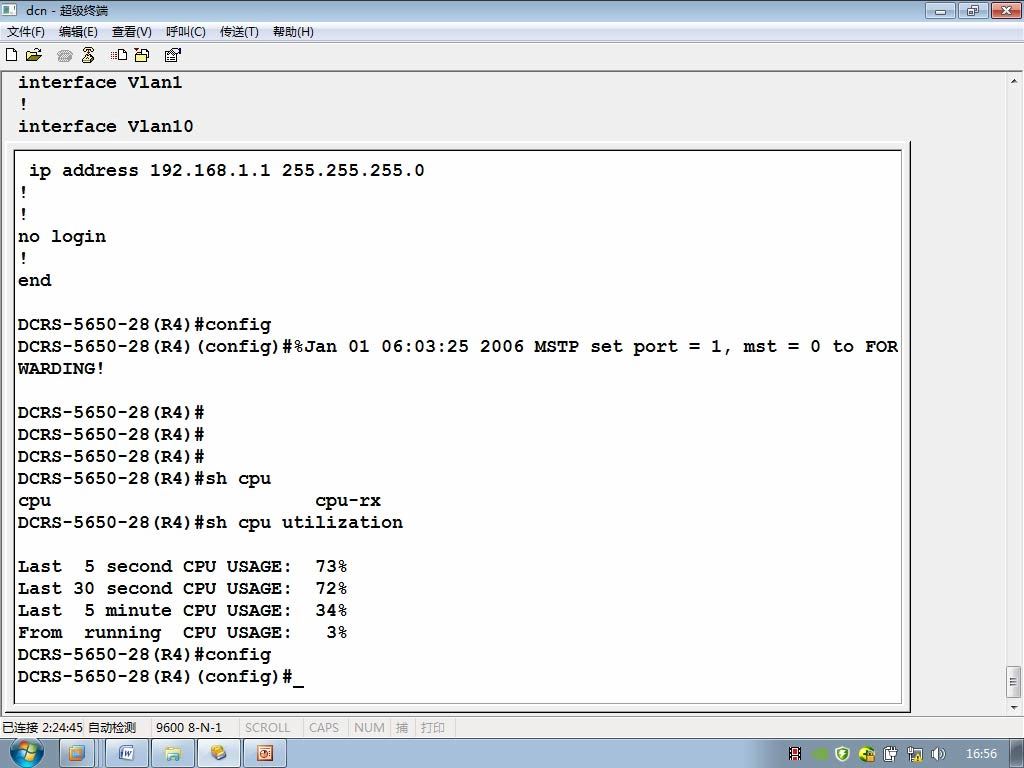The width and height of the screenshot is (1024, 768).
Task: Click the green round tray icon
Action: tap(819, 754)
